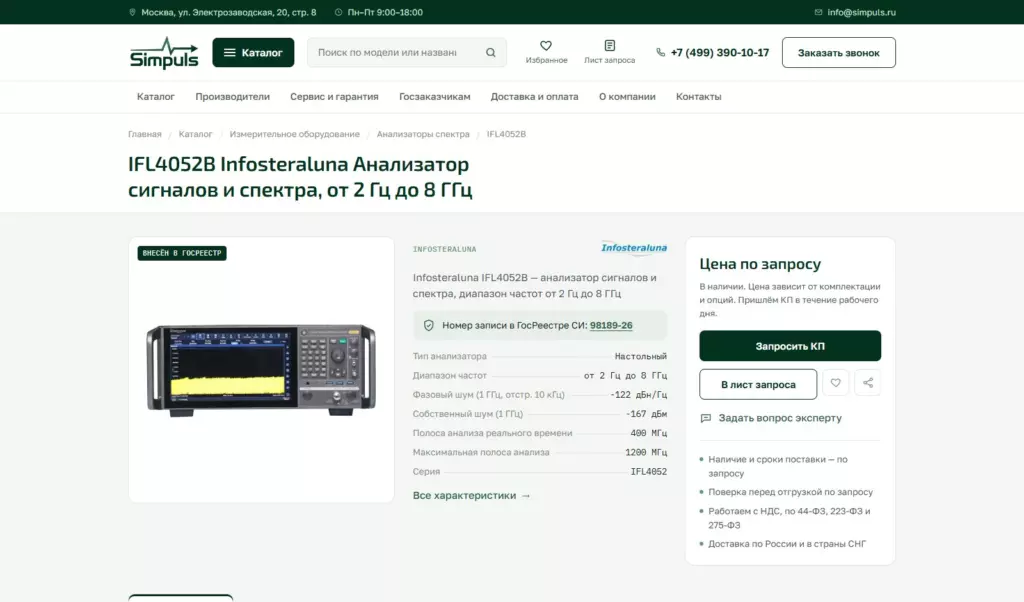Click the clock icon by working hours
This screenshot has height=602, width=1024.
click(x=338, y=12)
